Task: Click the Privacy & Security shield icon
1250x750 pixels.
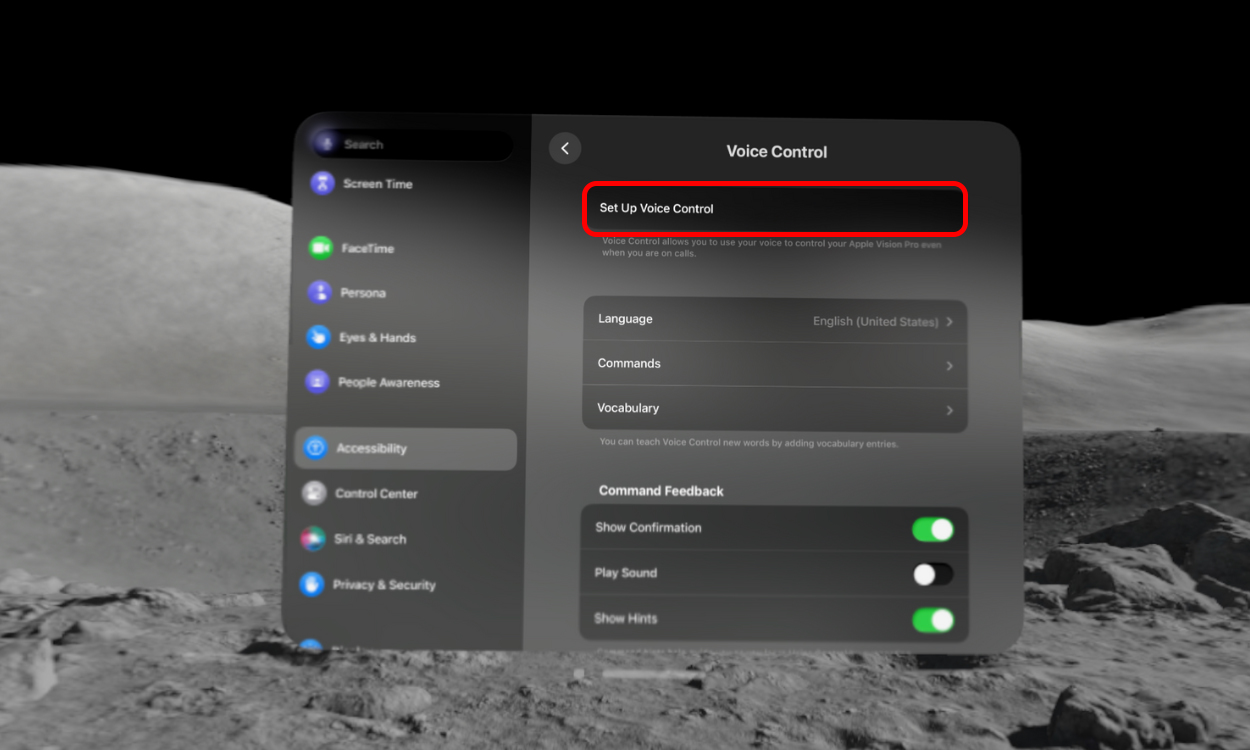Action: pyautogui.click(x=318, y=584)
